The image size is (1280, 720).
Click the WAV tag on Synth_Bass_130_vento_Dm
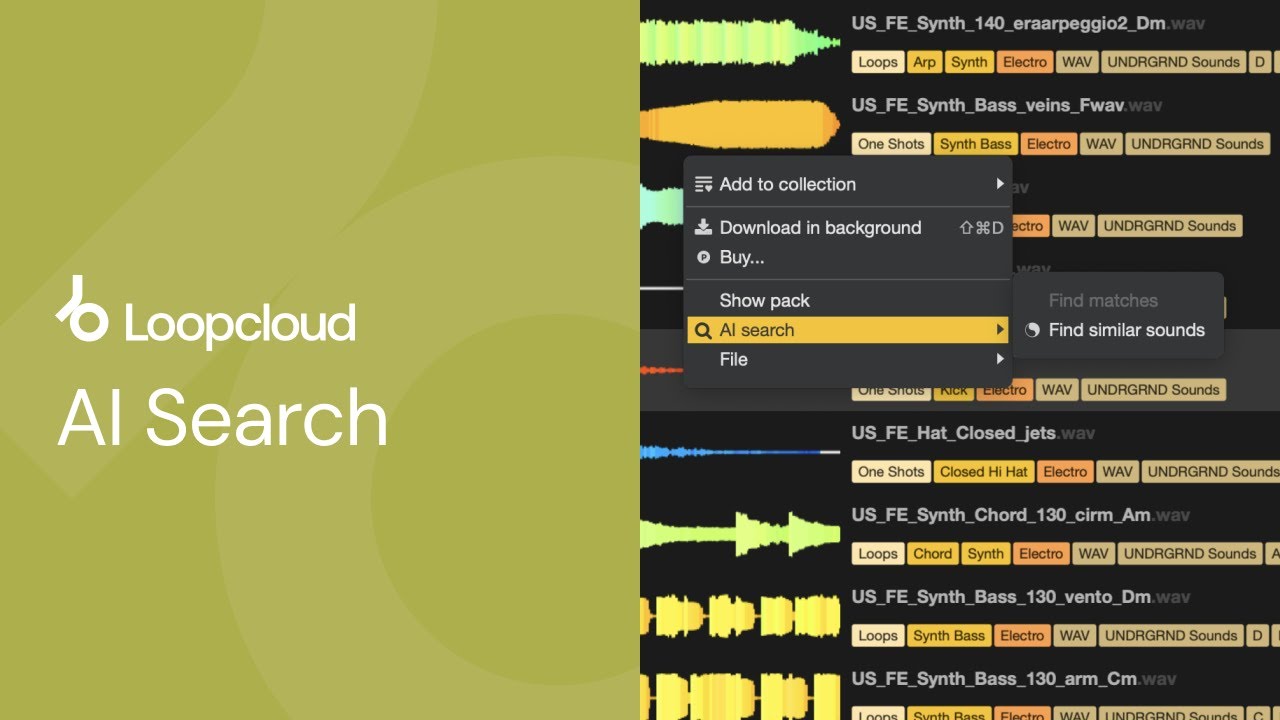(1074, 636)
